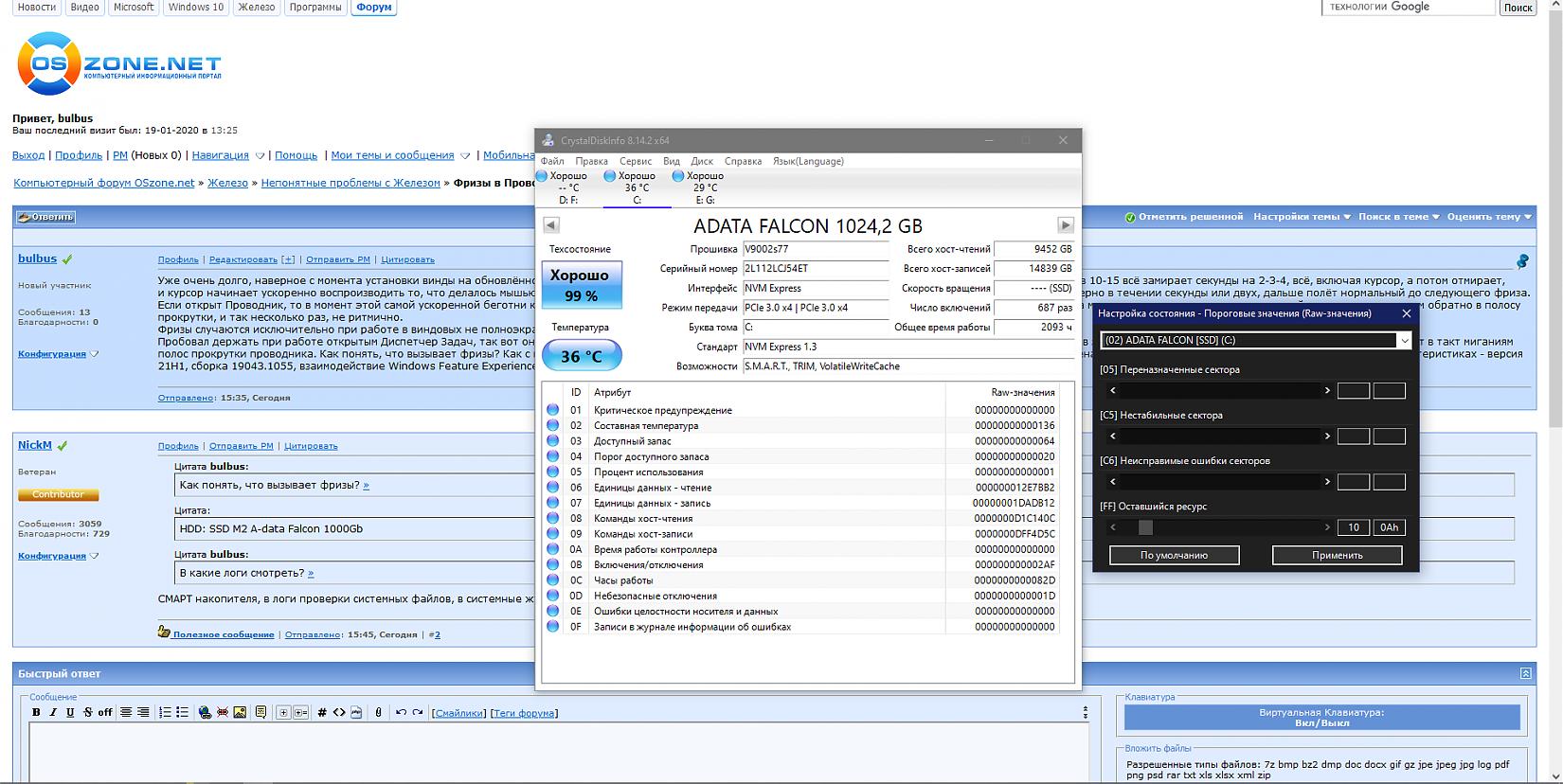Open the Сервис menu in CrystalDiskInfo
1563x784 pixels.
[x=635, y=161]
